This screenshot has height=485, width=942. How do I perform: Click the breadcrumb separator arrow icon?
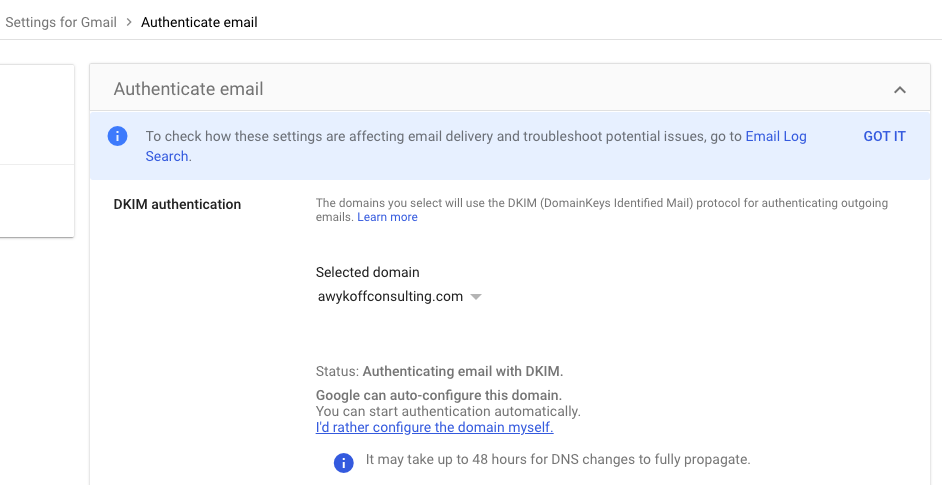[129, 22]
